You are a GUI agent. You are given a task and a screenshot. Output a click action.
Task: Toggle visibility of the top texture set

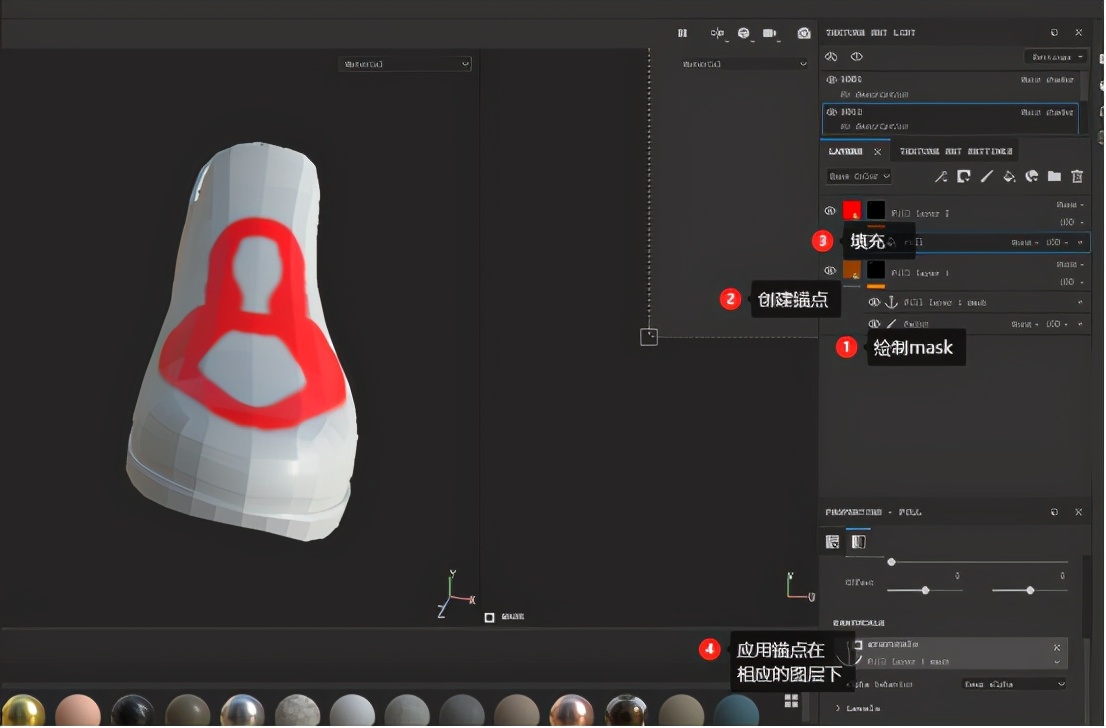(x=832, y=80)
